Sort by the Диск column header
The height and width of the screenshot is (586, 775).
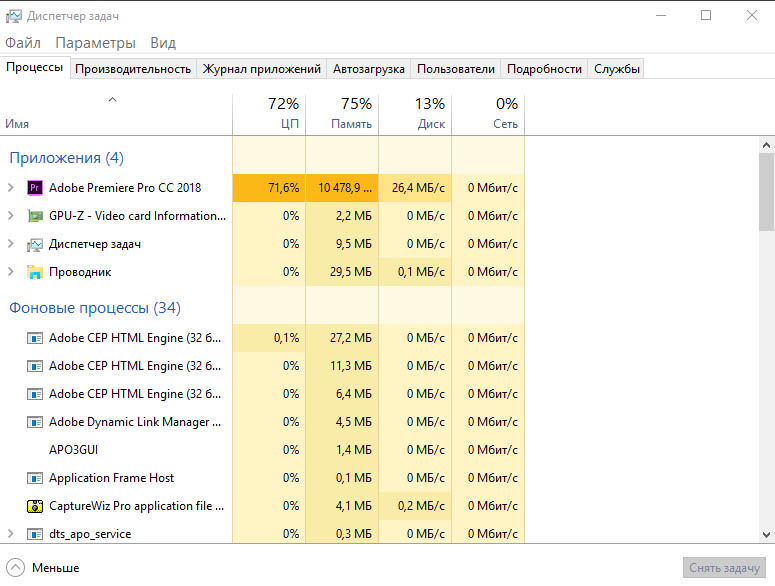(x=415, y=114)
